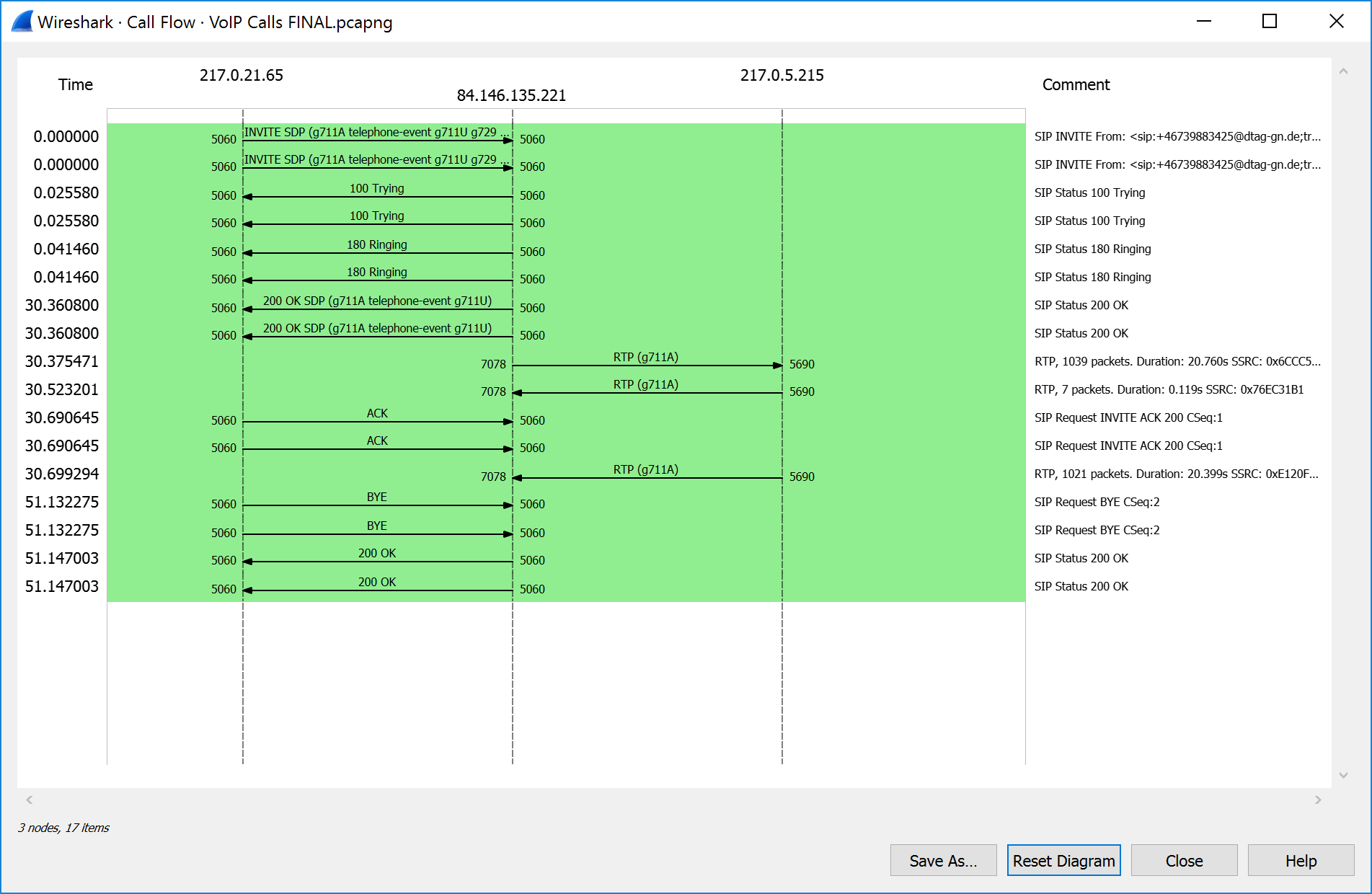Select the node header 217.0.5.215
Image resolution: width=1372 pixels, height=894 pixels.
(782, 75)
